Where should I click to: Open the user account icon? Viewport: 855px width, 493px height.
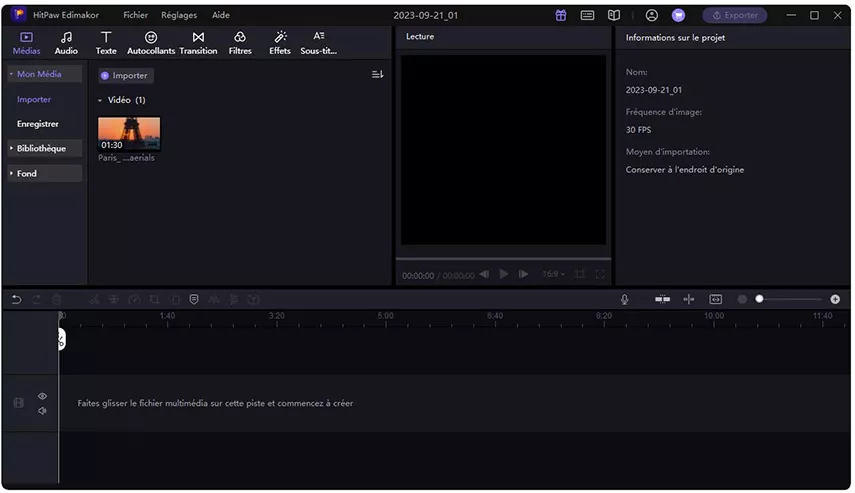652,15
